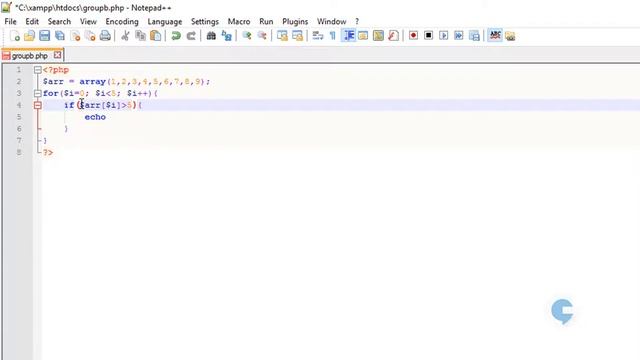Click the Close All toolbar icon
The height and width of the screenshot is (360, 640).
click(90, 36)
